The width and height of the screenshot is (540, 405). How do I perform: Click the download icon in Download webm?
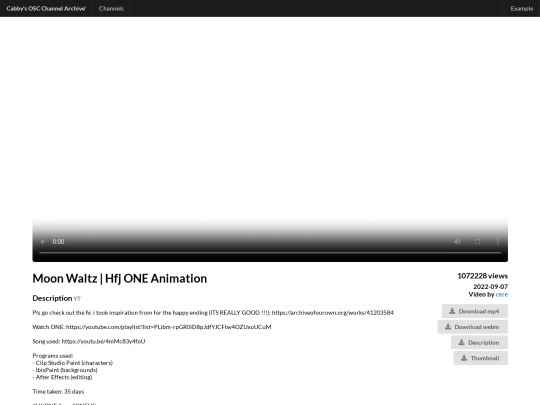point(448,327)
